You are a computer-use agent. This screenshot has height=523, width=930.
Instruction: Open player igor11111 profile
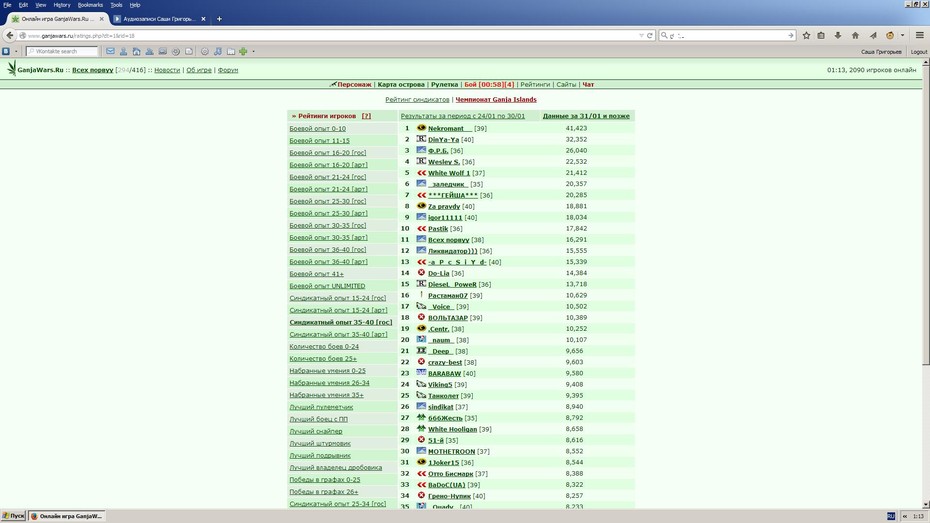point(445,218)
